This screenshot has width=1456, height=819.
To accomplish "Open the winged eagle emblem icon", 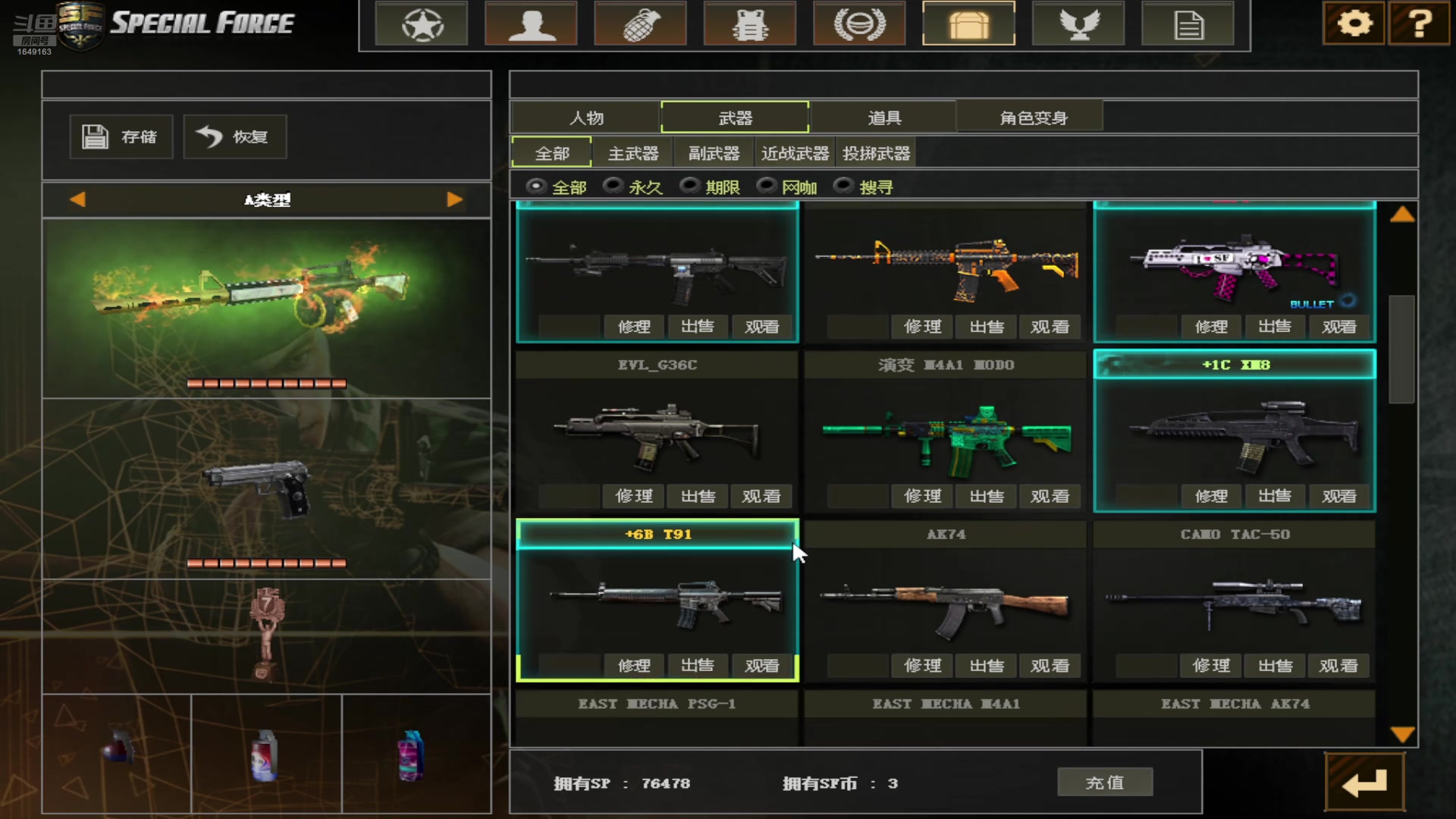I will 1078,24.
